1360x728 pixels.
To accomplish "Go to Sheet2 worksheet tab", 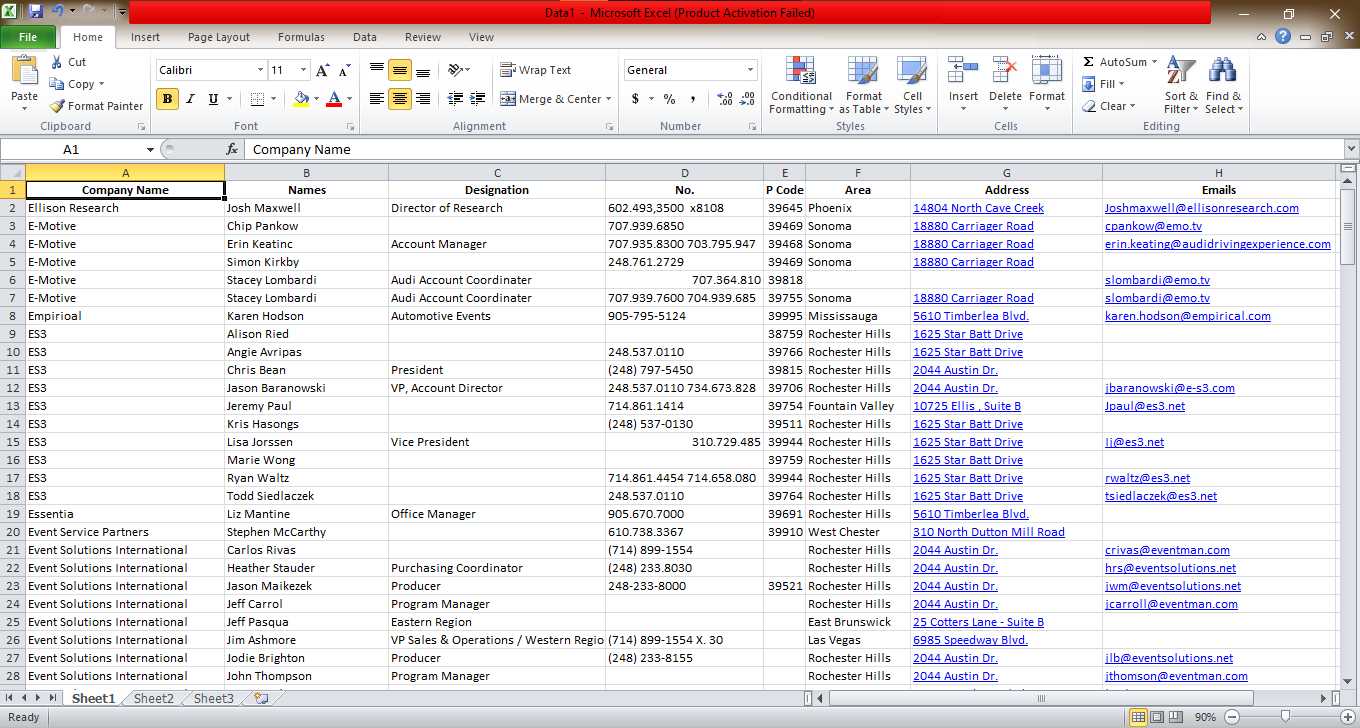I will click(x=154, y=699).
